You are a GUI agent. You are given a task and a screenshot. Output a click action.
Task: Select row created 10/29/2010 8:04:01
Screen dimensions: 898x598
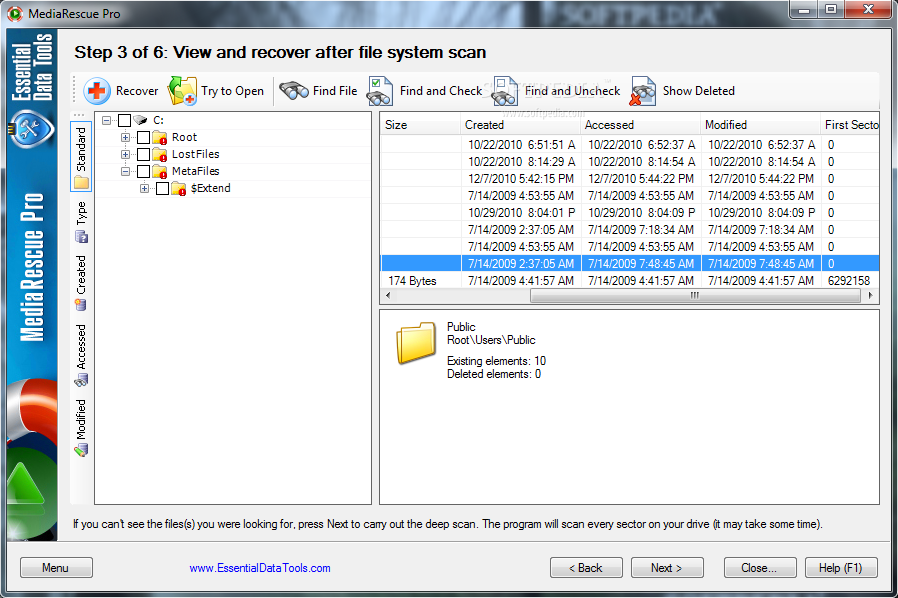click(x=630, y=213)
